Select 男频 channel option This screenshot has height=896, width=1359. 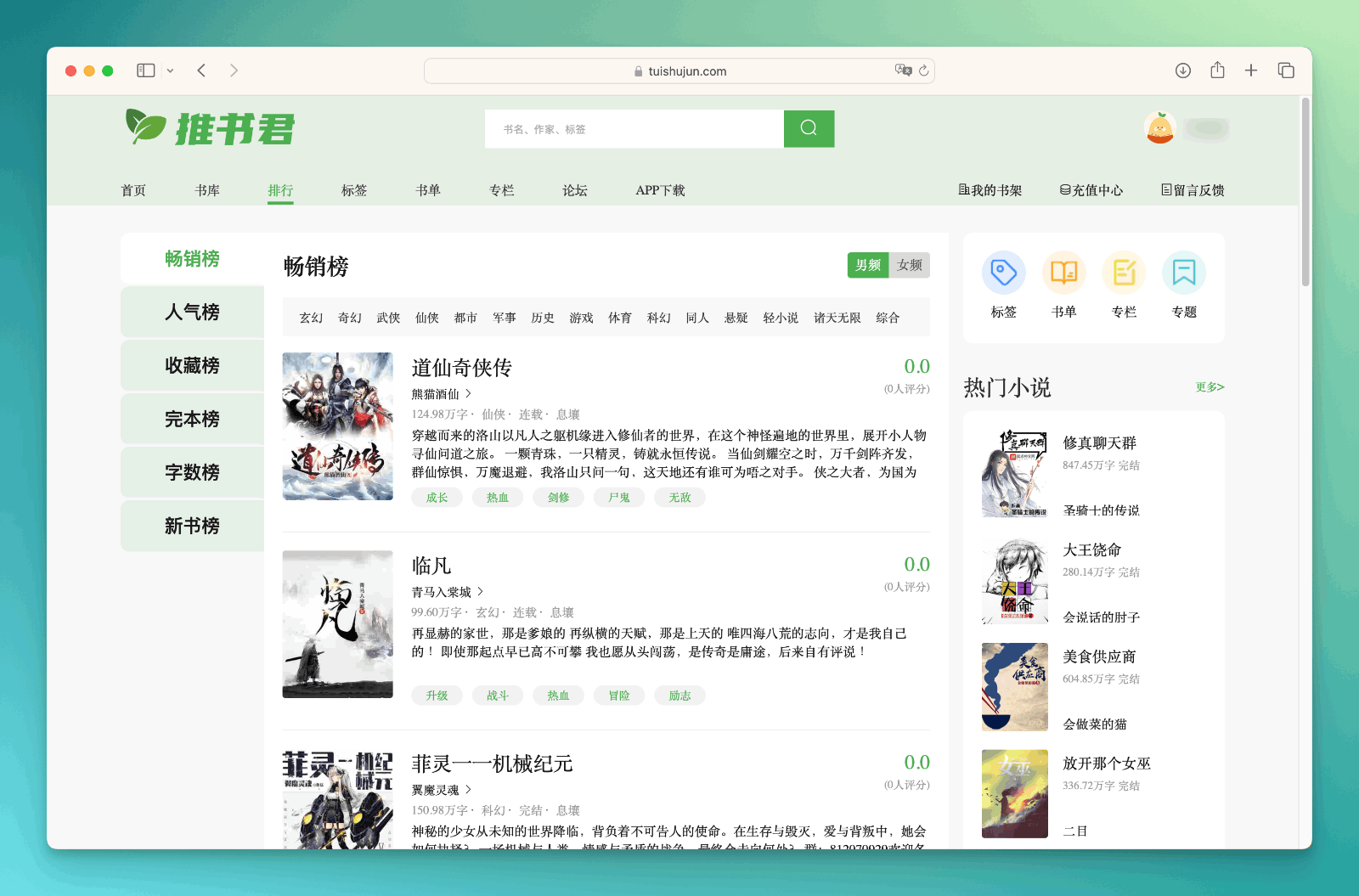867,265
